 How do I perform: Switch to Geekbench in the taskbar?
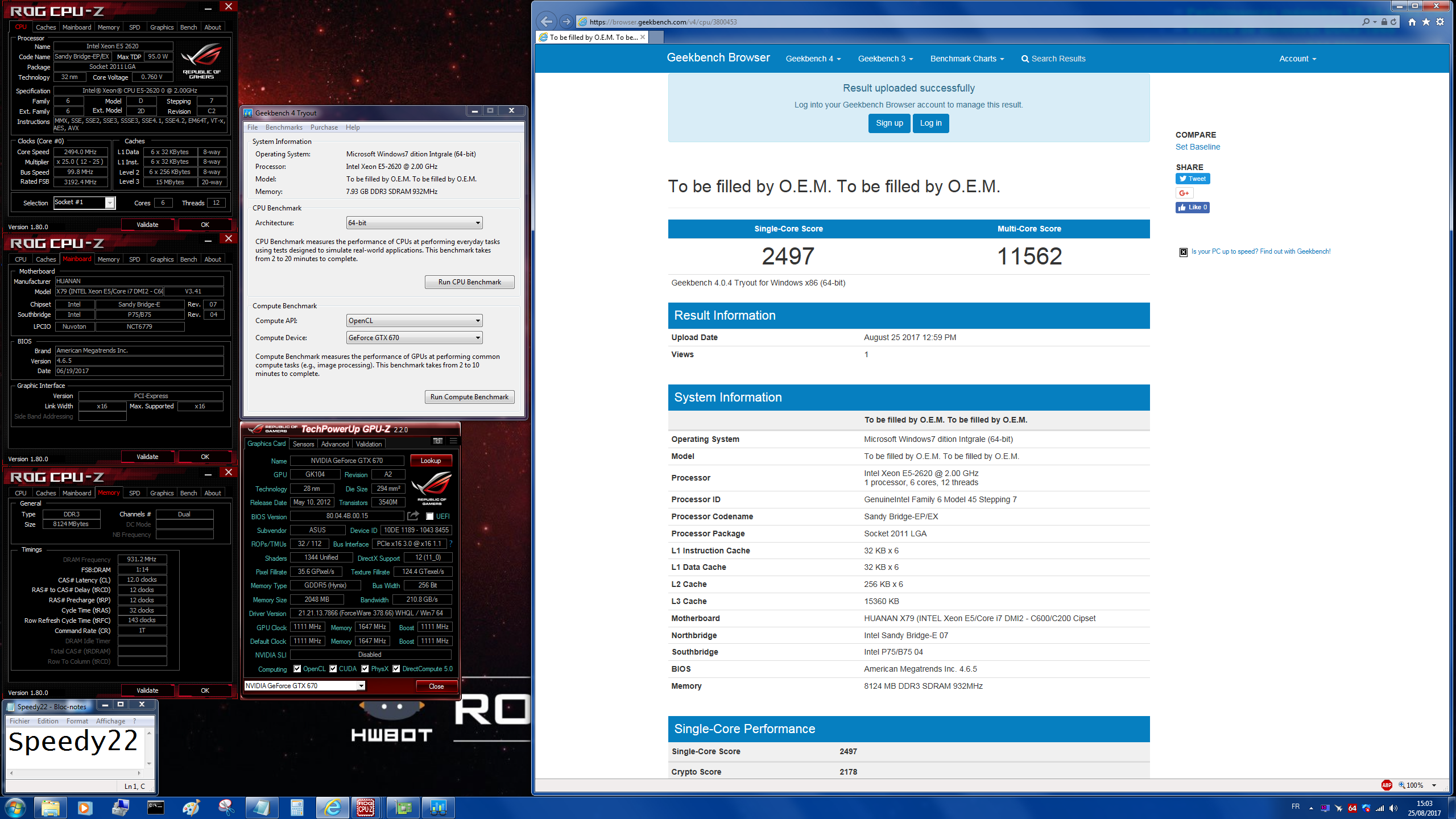[x=439, y=808]
